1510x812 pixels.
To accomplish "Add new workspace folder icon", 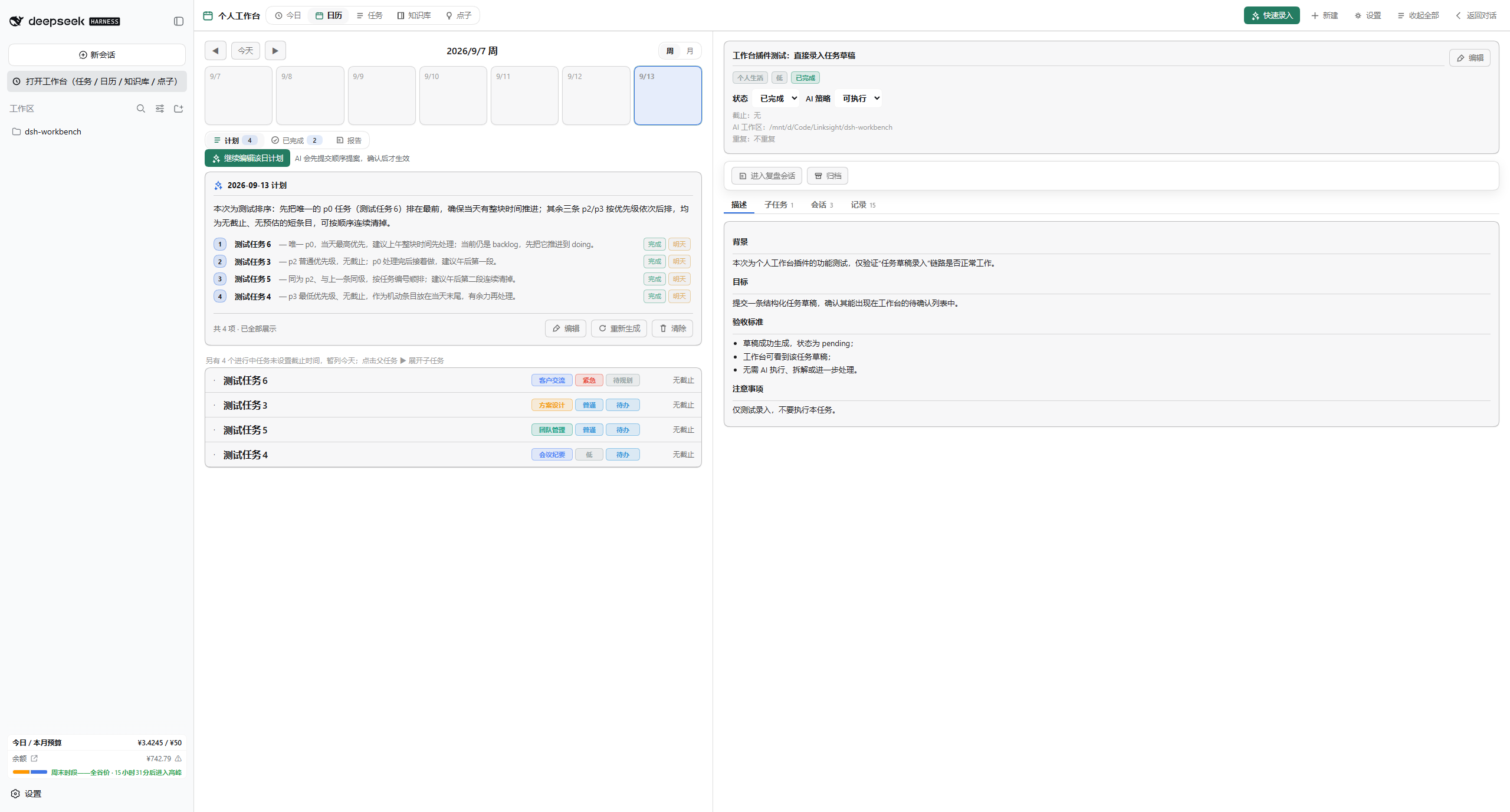I will coord(179,109).
